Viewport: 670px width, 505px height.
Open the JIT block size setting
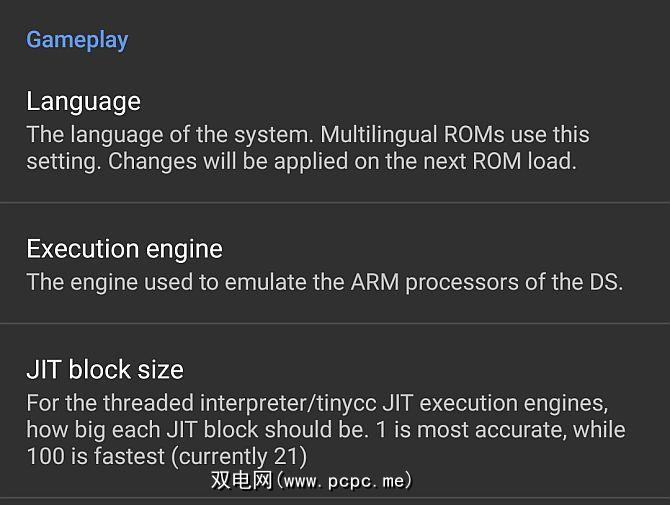335,412
